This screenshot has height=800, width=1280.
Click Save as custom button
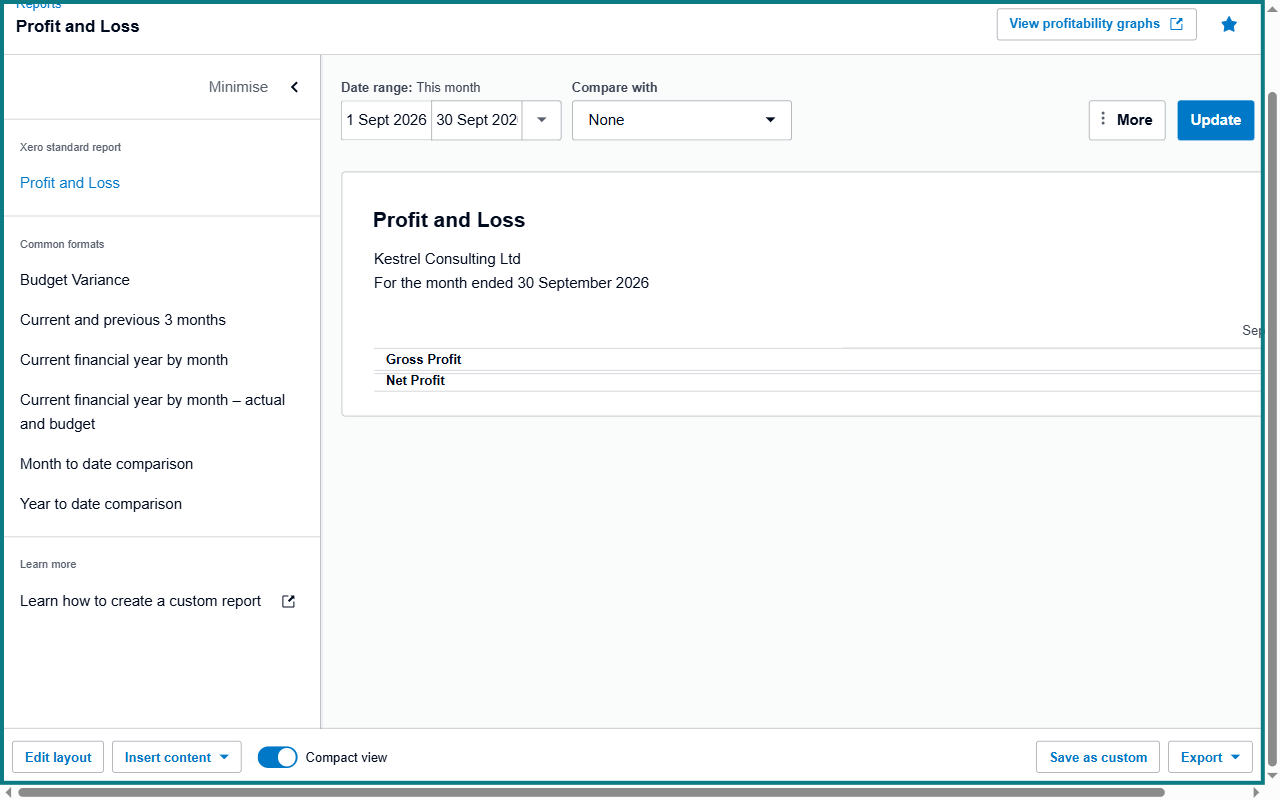coord(1098,757)
